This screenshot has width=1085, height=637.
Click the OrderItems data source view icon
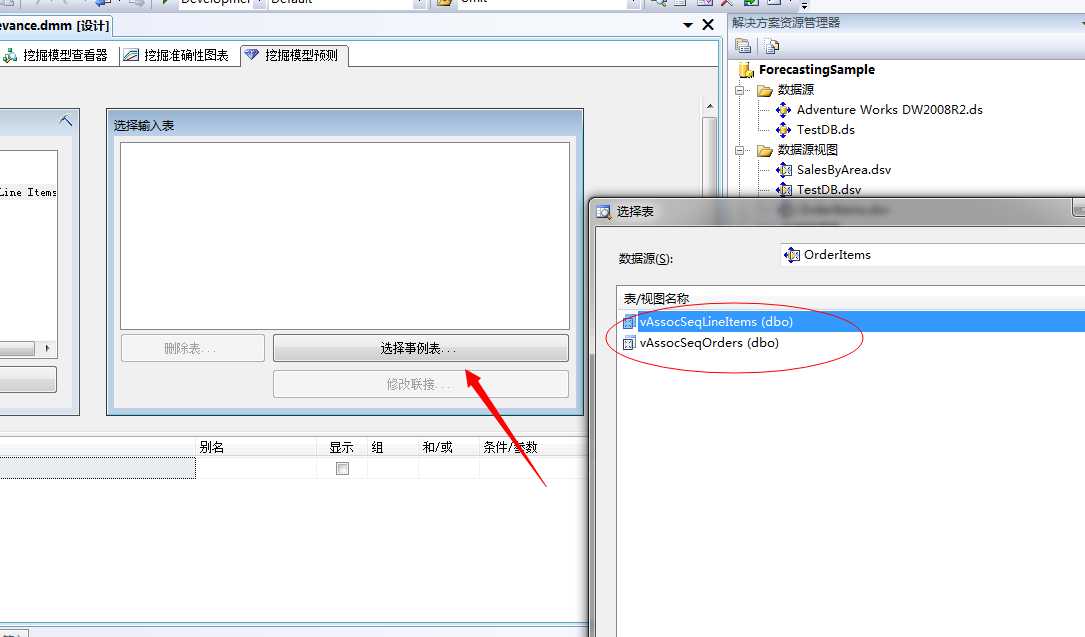coord(792,255)
